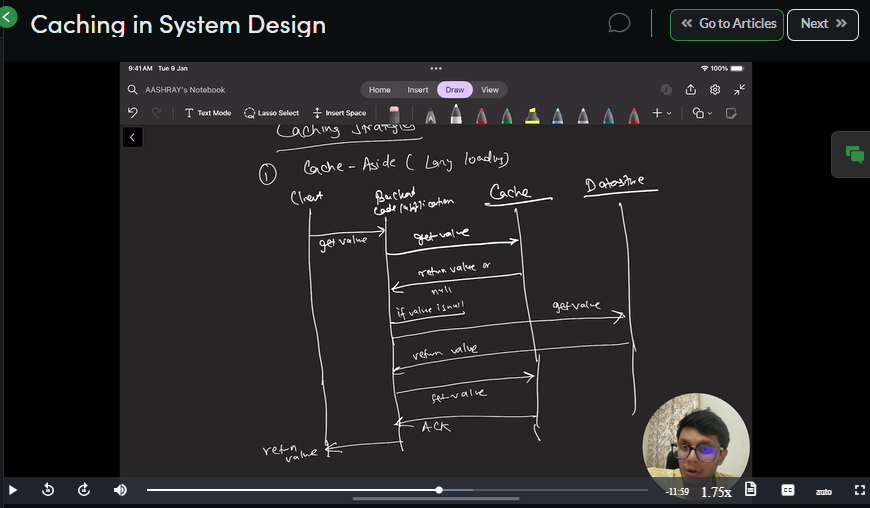
Task: Open the notebook settings gear
Action: 715,89
